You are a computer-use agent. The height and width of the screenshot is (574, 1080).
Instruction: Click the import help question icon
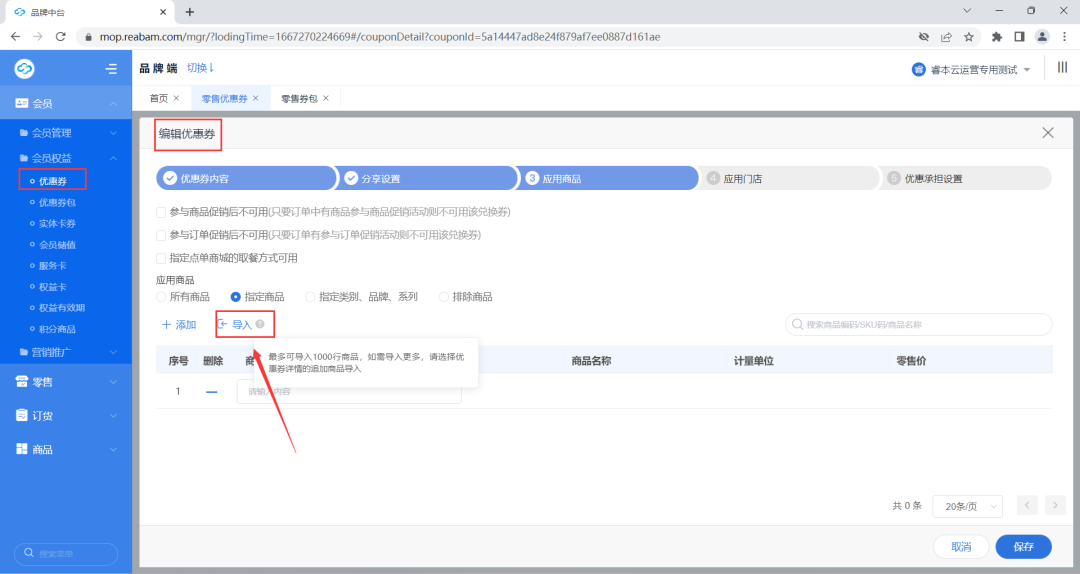click(260, 324)
